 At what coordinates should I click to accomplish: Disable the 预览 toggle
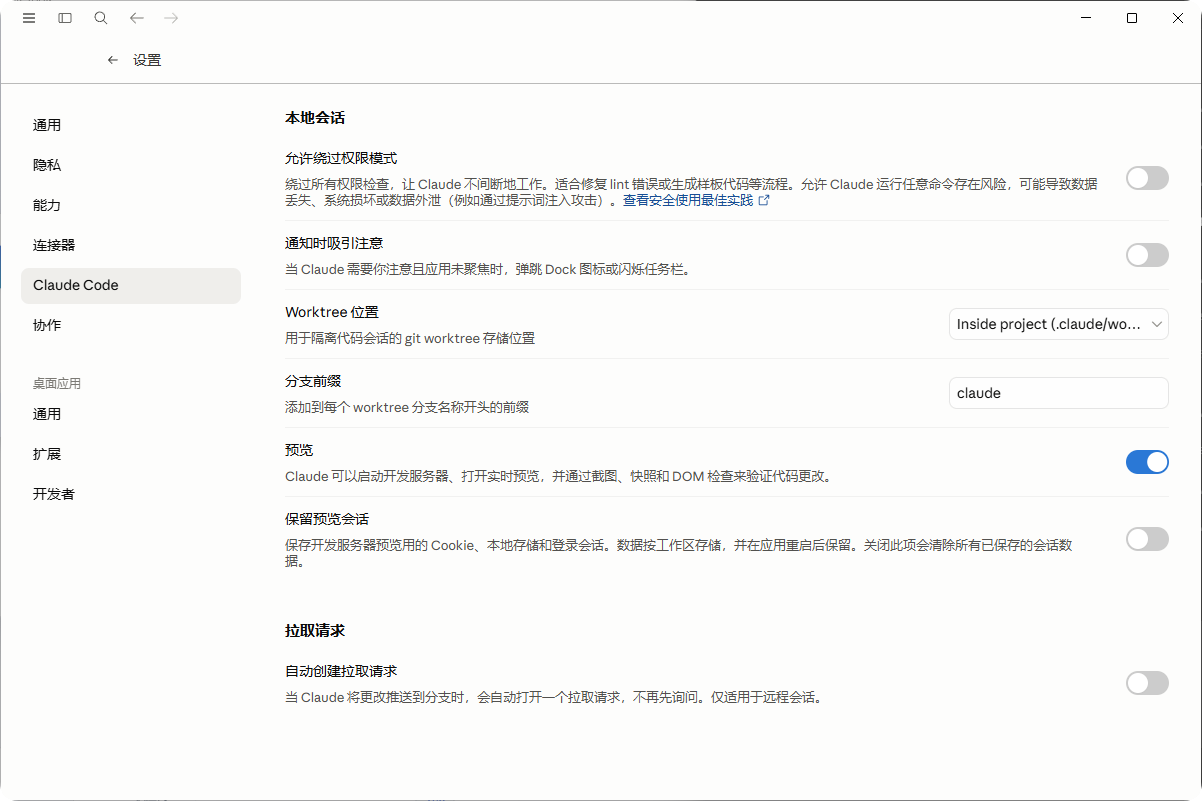(1147, 462)
